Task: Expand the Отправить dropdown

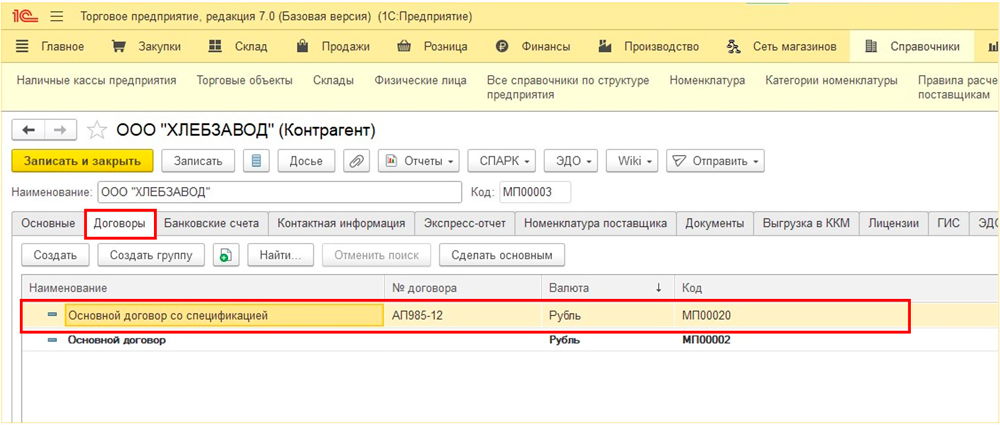Action: (x=715, y=161)
